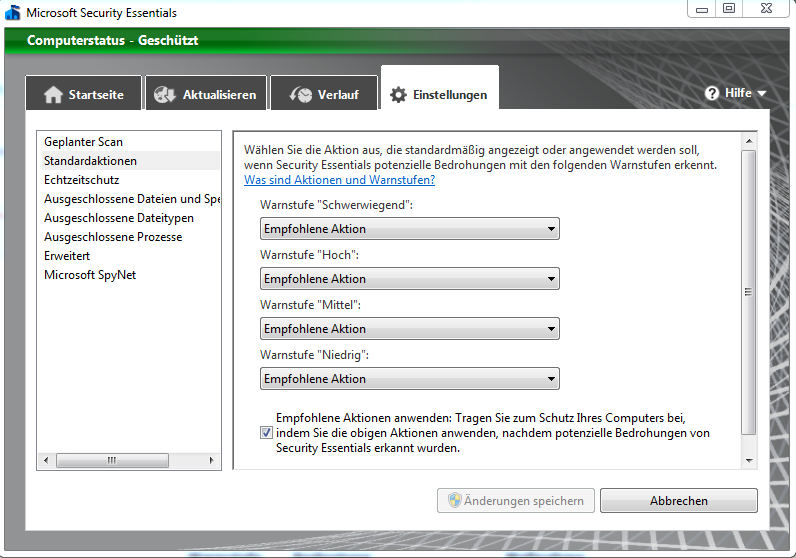This screenshot has height=558, width=796.
Task: Click the content pane scroll down arrow
Action: [x=749, y=461]
